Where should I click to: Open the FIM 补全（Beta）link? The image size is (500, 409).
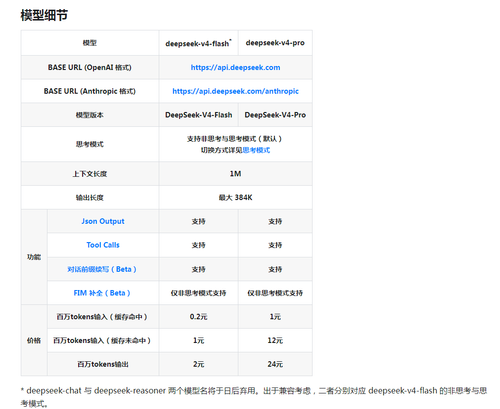tap(102, 293)
